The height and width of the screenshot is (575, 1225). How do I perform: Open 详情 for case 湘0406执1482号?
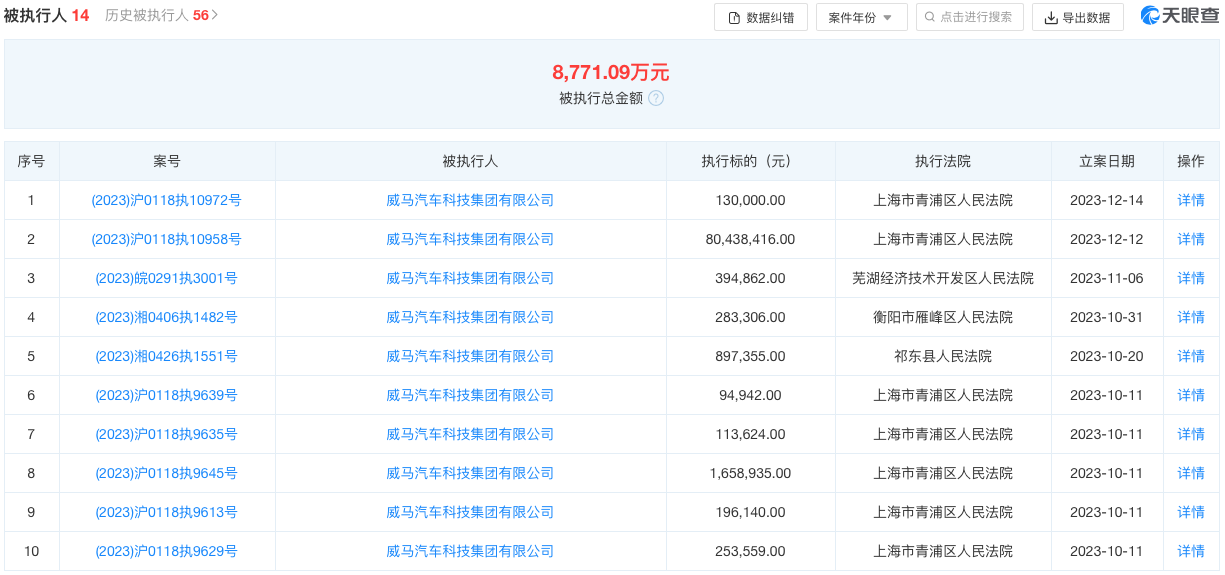point(1191,317)
